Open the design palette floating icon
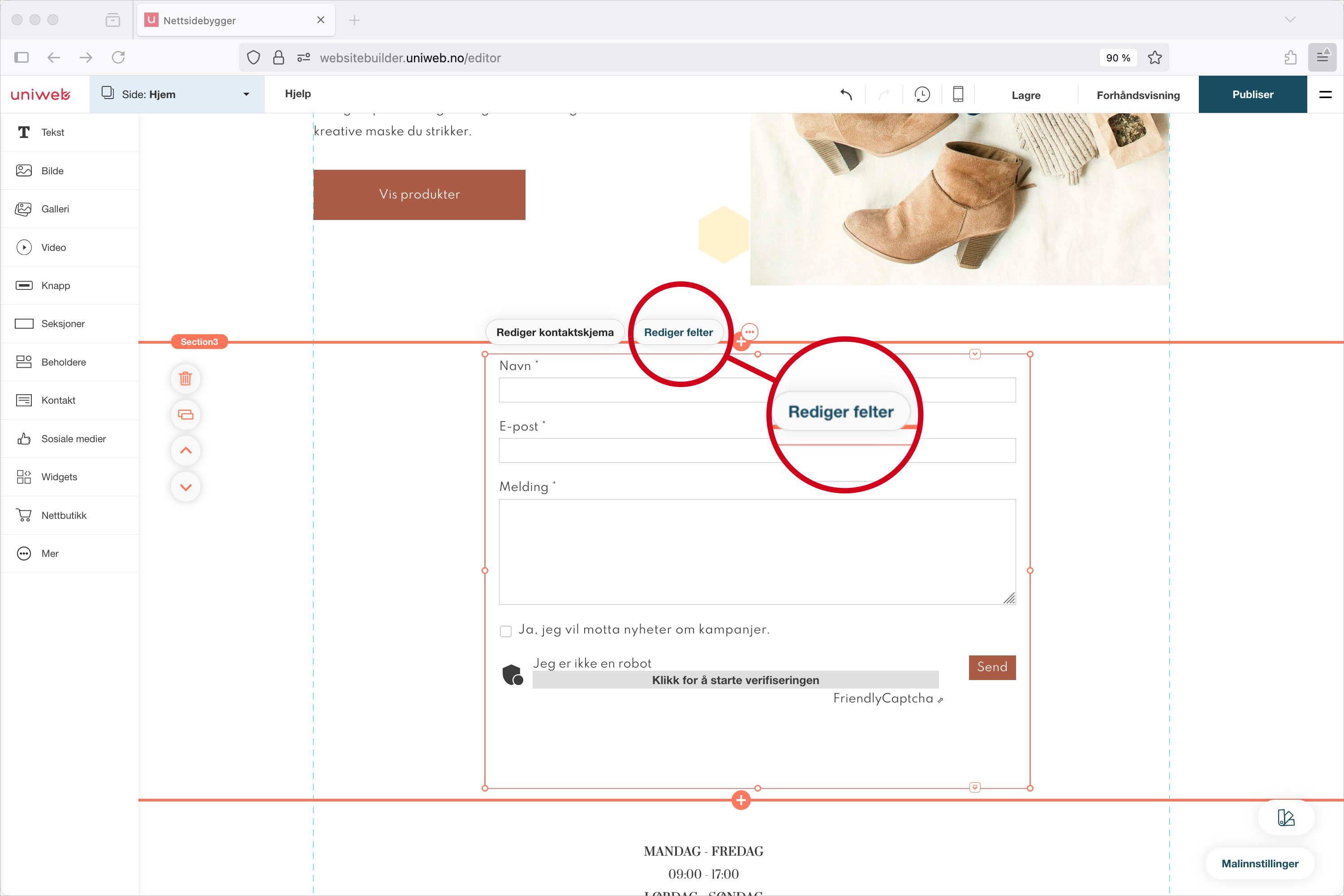Image resolution: width=1344 pixels, height=896 pixels. 1286,818
